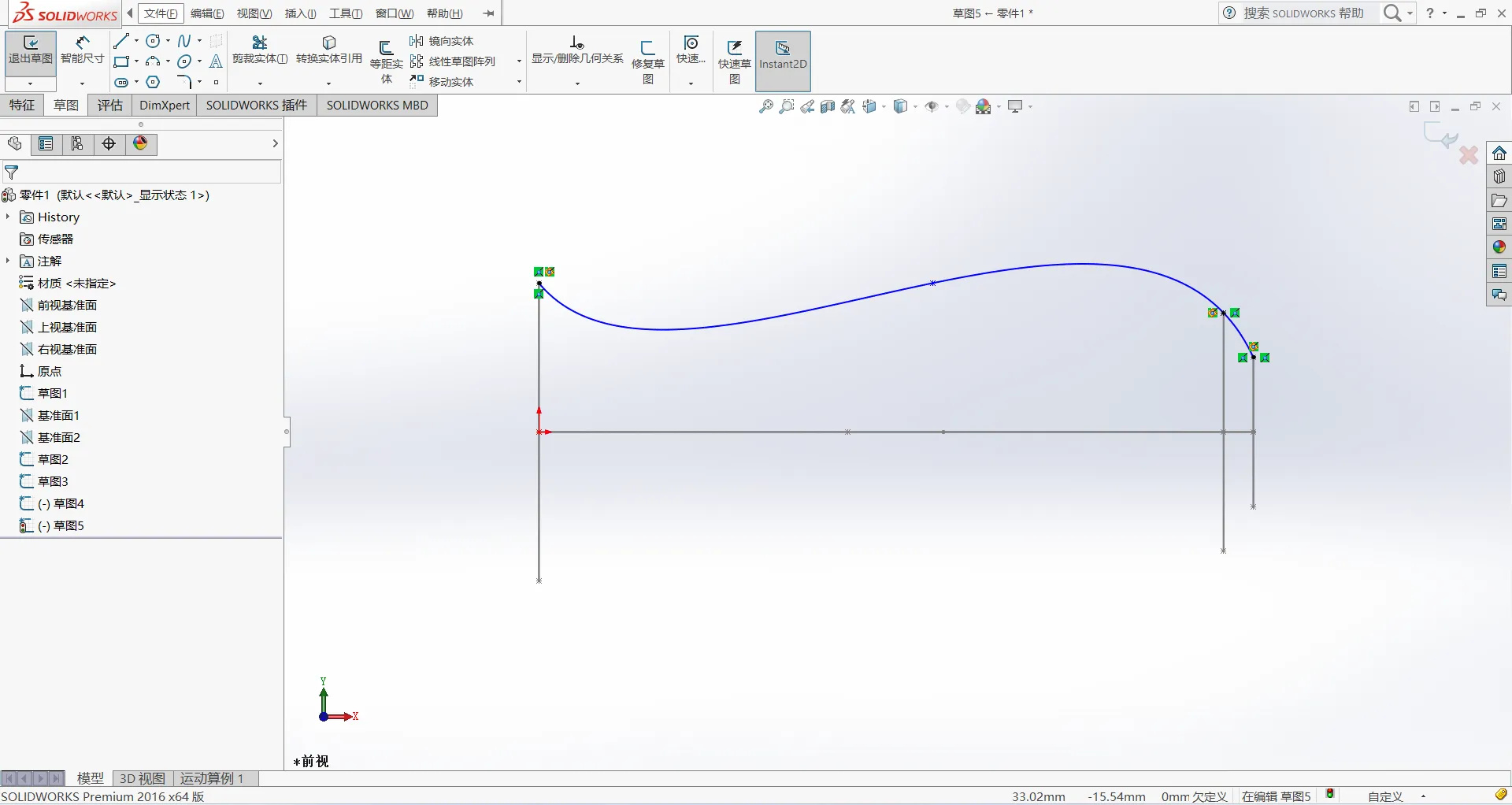Click Offset Entities (等距实体) tool
1512x805 pixels.
(x=386, y=61)
